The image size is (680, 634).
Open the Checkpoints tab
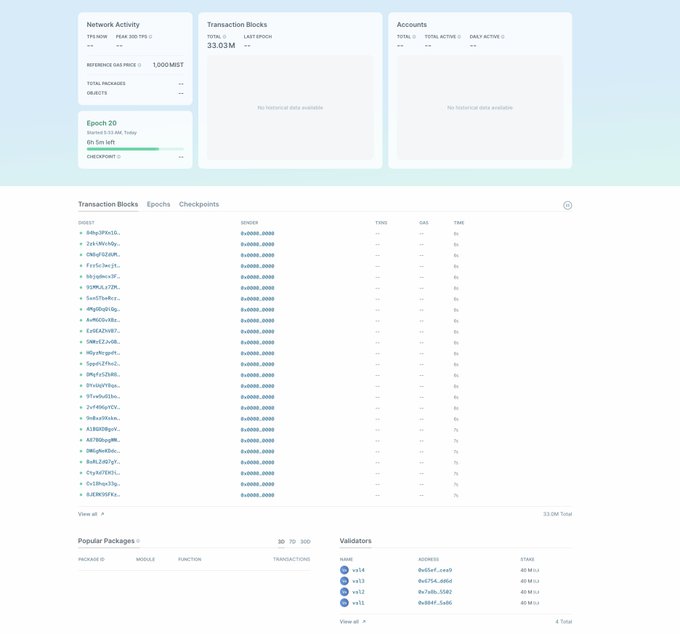click(199, 204)
